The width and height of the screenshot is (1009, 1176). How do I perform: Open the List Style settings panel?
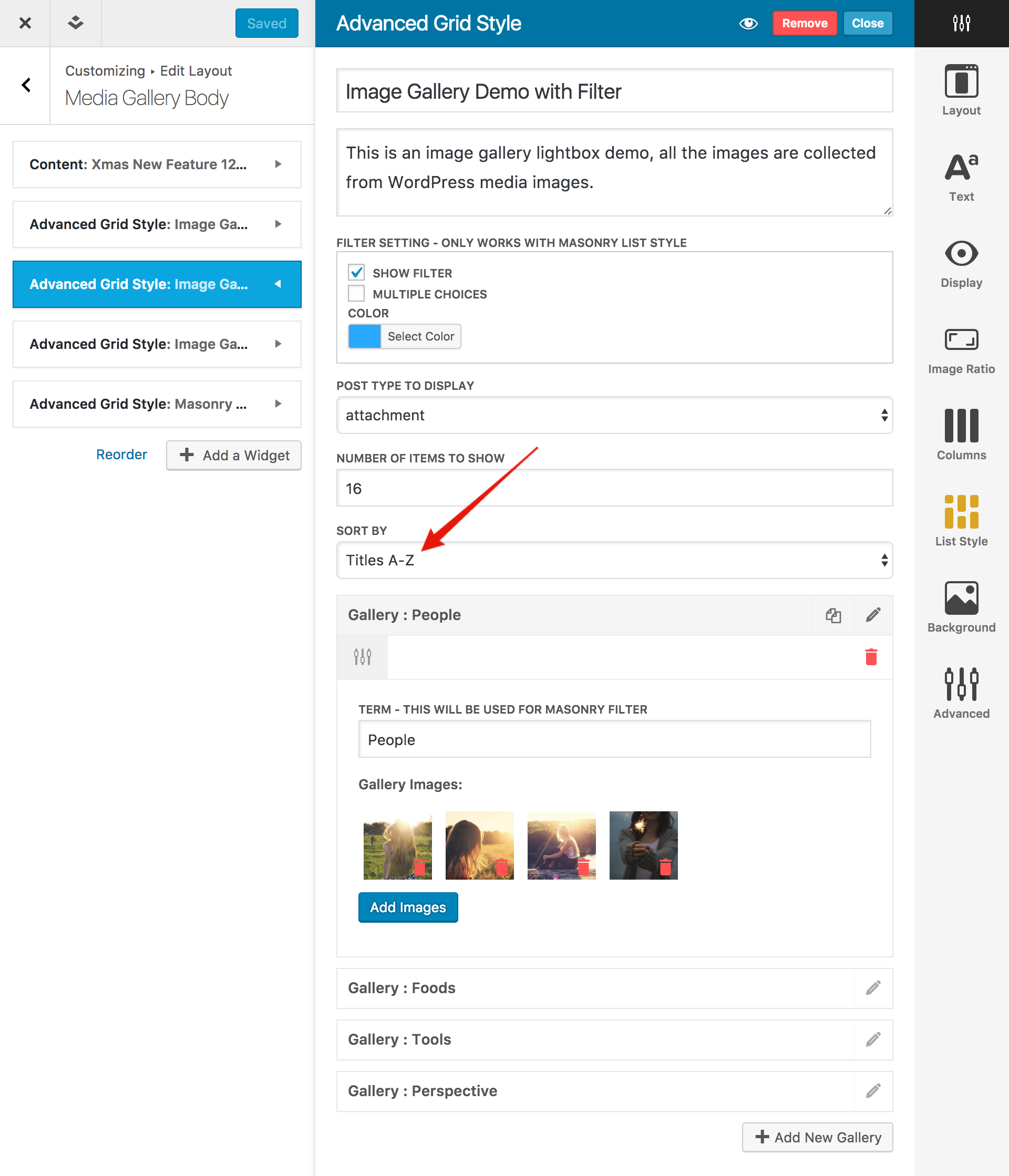click(961, 521)
